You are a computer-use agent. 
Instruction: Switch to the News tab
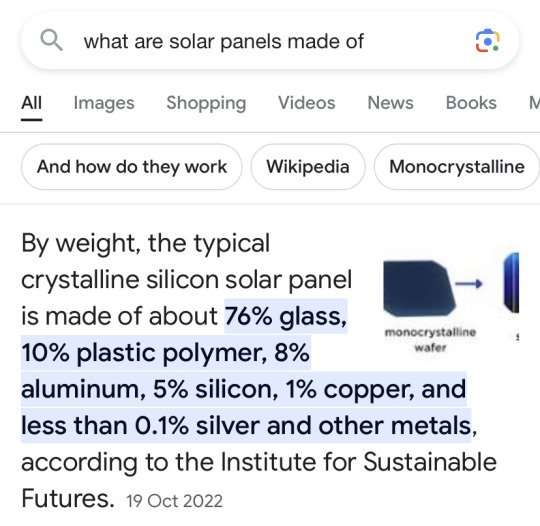(390, 103)
